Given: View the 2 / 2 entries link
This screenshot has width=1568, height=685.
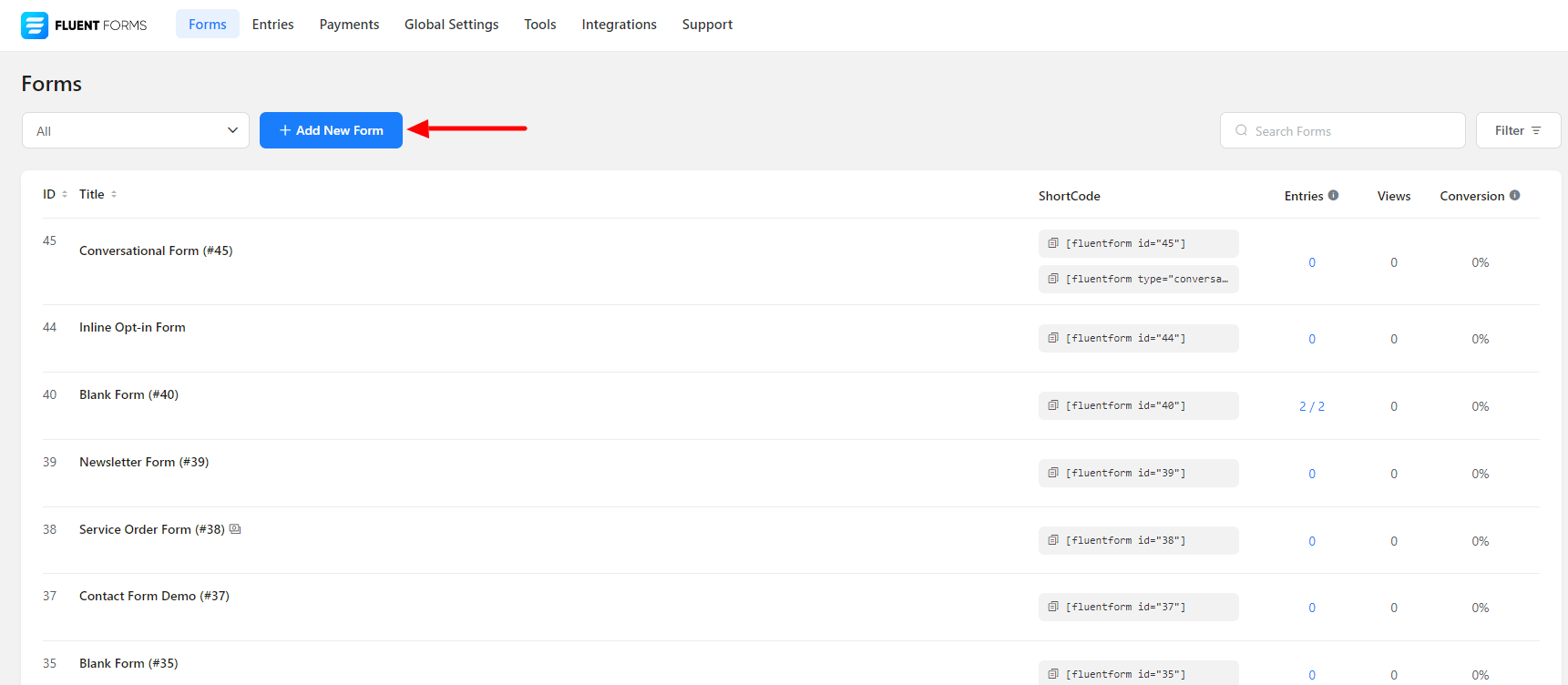Looking at the screenshot, I should click(x=1311, y=406).
